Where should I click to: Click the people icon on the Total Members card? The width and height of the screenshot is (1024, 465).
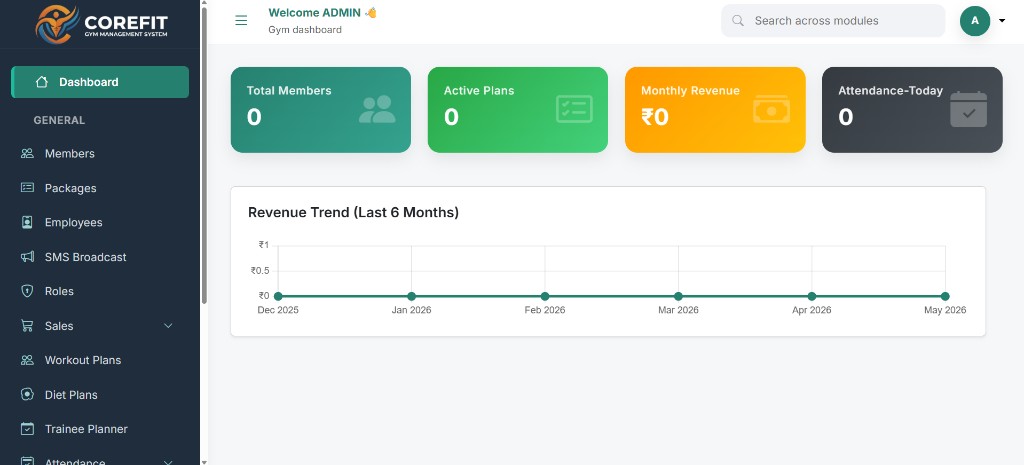click(377, 109)
